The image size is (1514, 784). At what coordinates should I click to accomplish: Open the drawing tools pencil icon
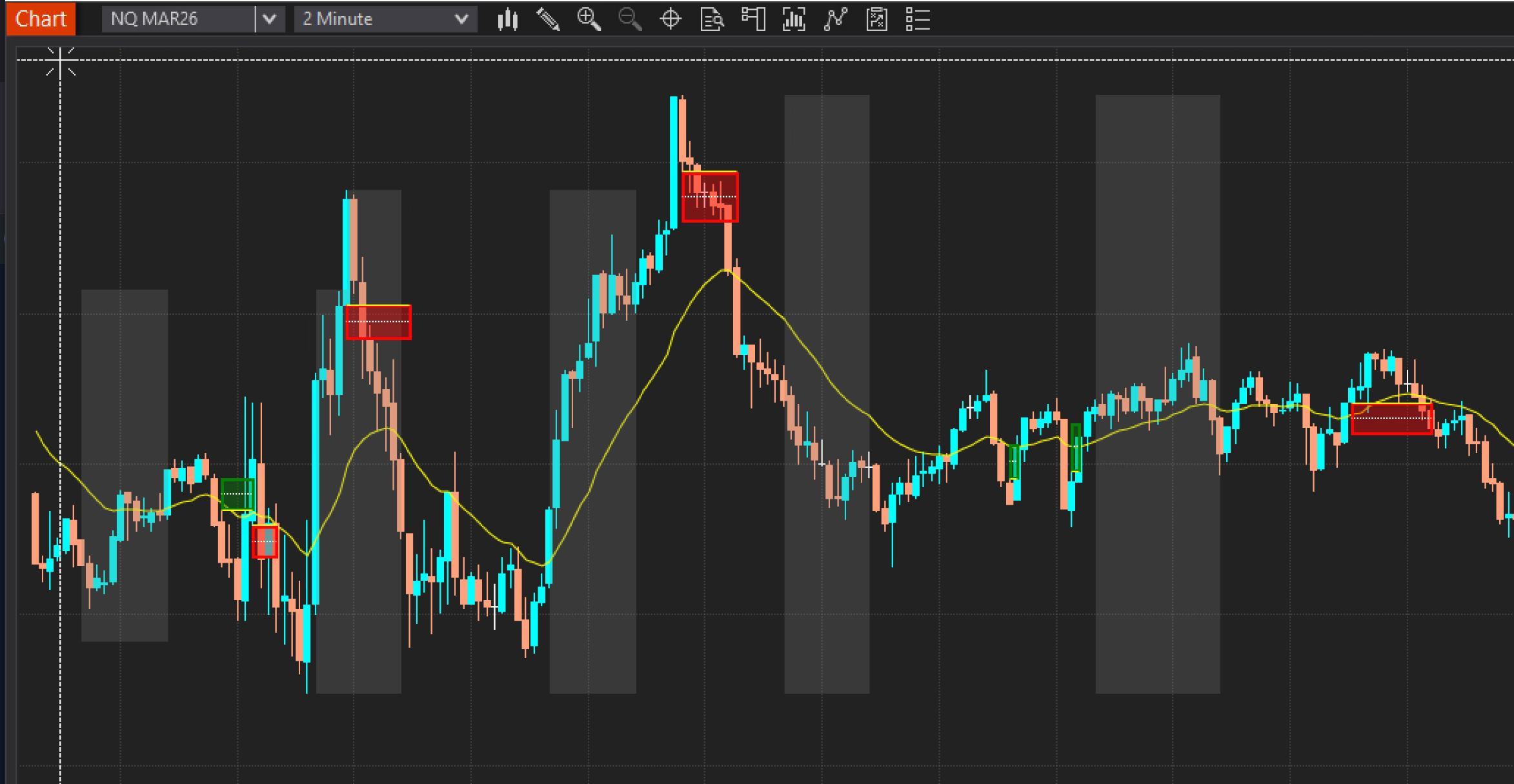tap(548, 19)
